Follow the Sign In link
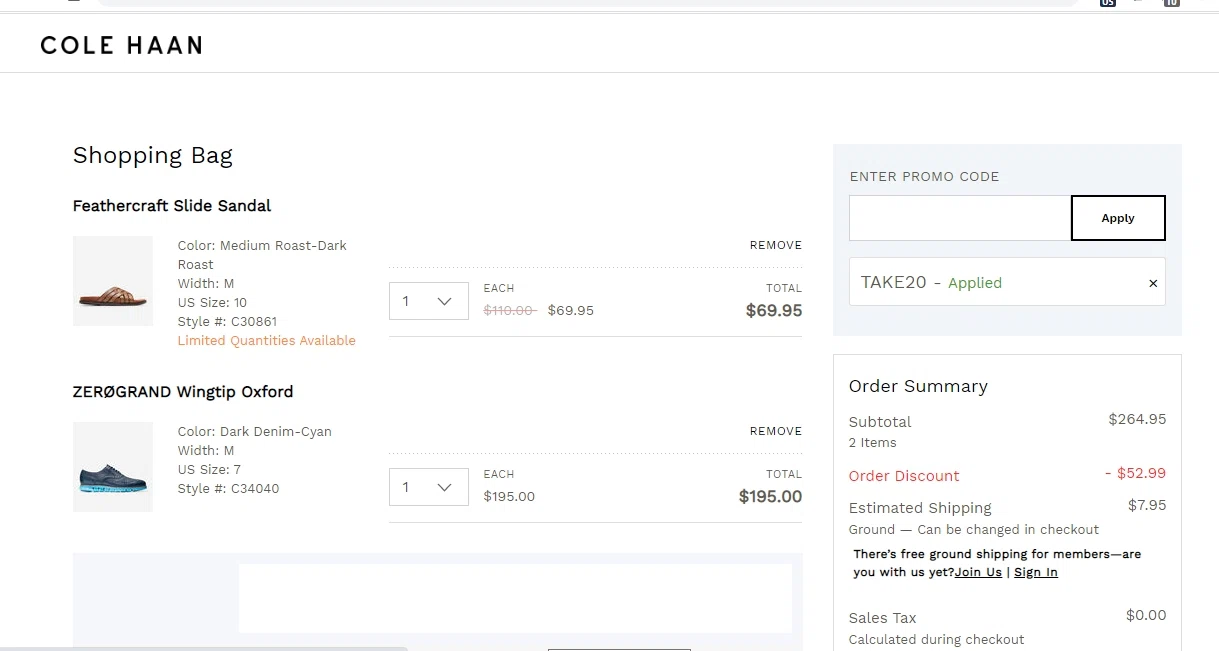This screenshot has height=651, width=1219. tap(1036, 572)
